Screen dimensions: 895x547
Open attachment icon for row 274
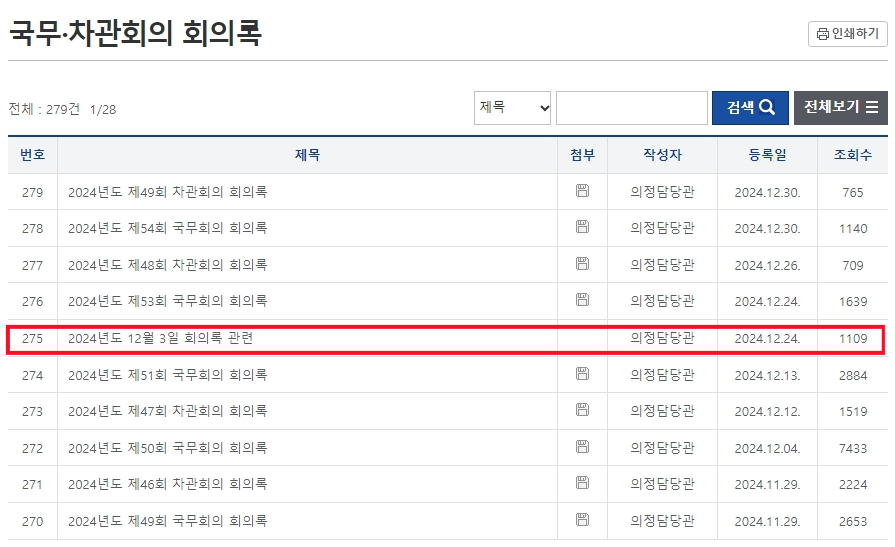point(582,373)
